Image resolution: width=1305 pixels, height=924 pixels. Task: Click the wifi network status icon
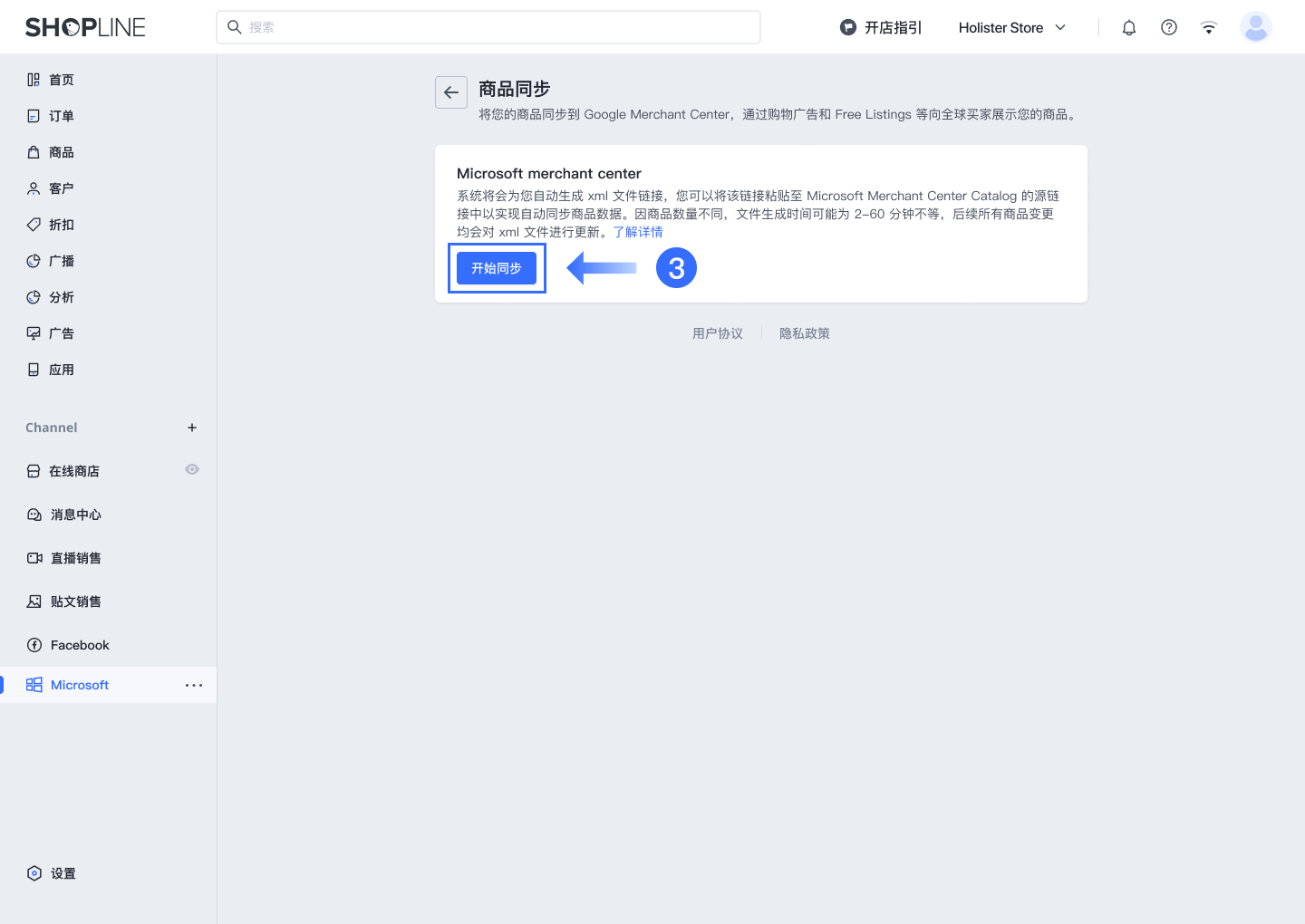[1209, 27]
